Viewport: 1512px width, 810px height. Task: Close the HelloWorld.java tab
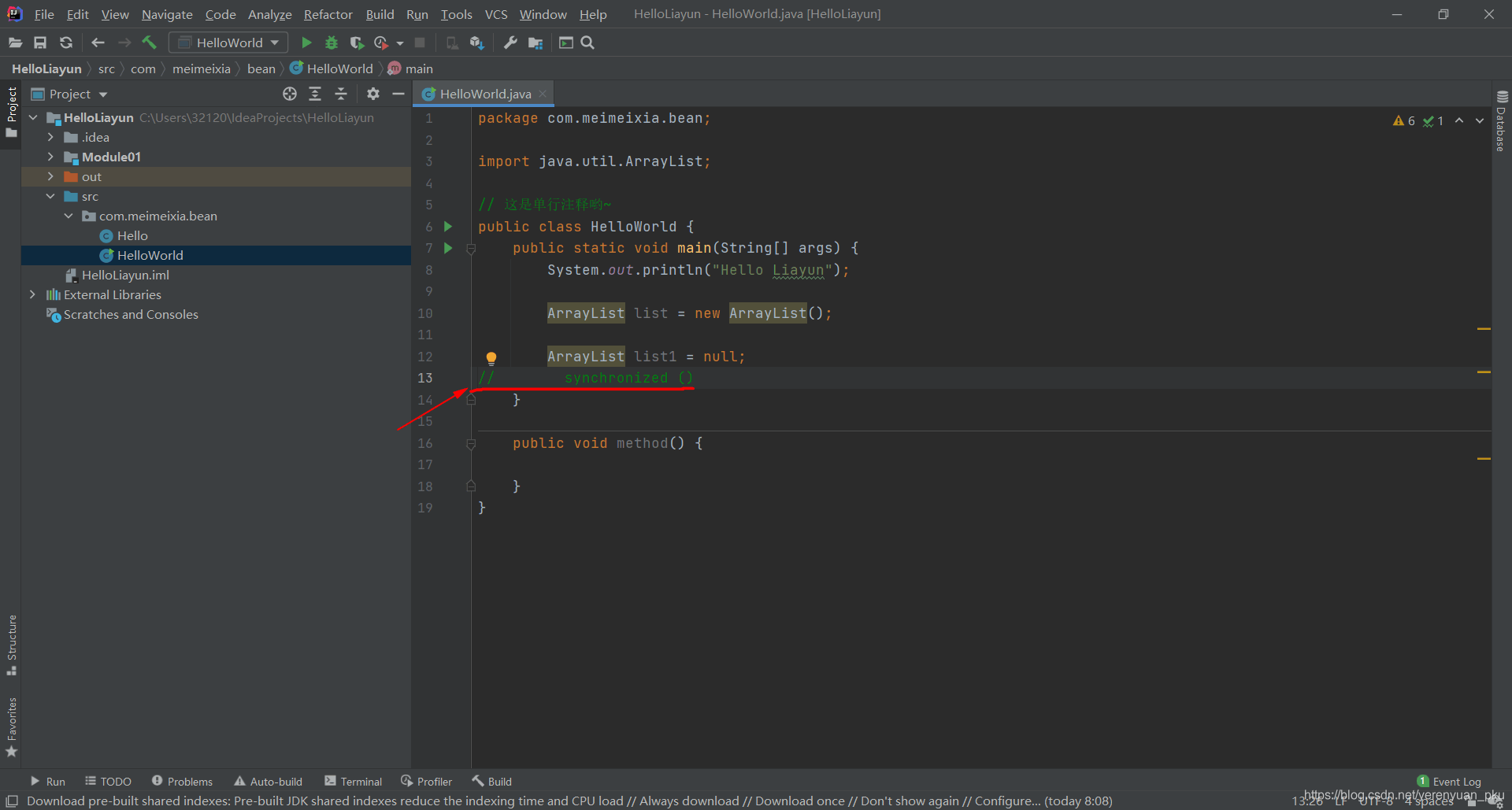click(x=543, y=94)
